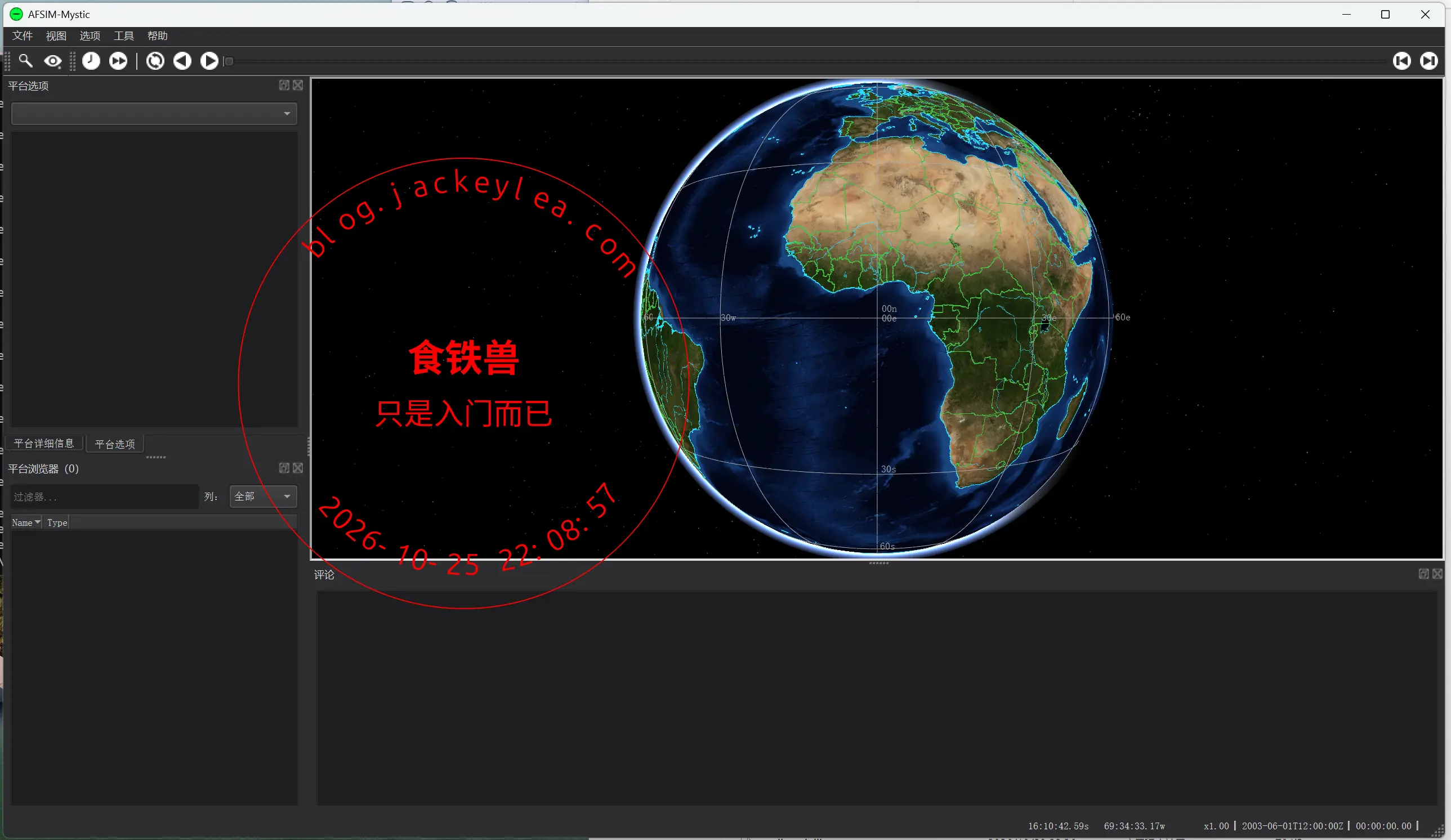Click the restart loop icon
The width and height of the screenshot is (1451, 840).
click(x=155, y=60)
